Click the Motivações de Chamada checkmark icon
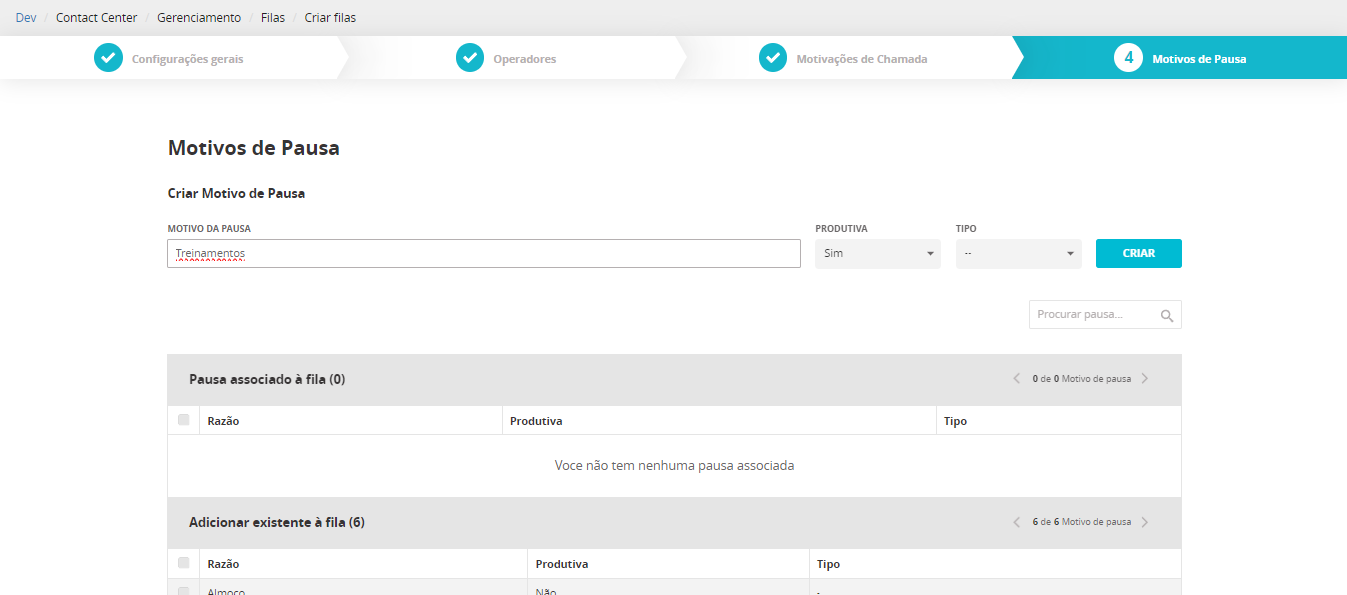This screenshot has width=1347, height=595. [773, 58]
